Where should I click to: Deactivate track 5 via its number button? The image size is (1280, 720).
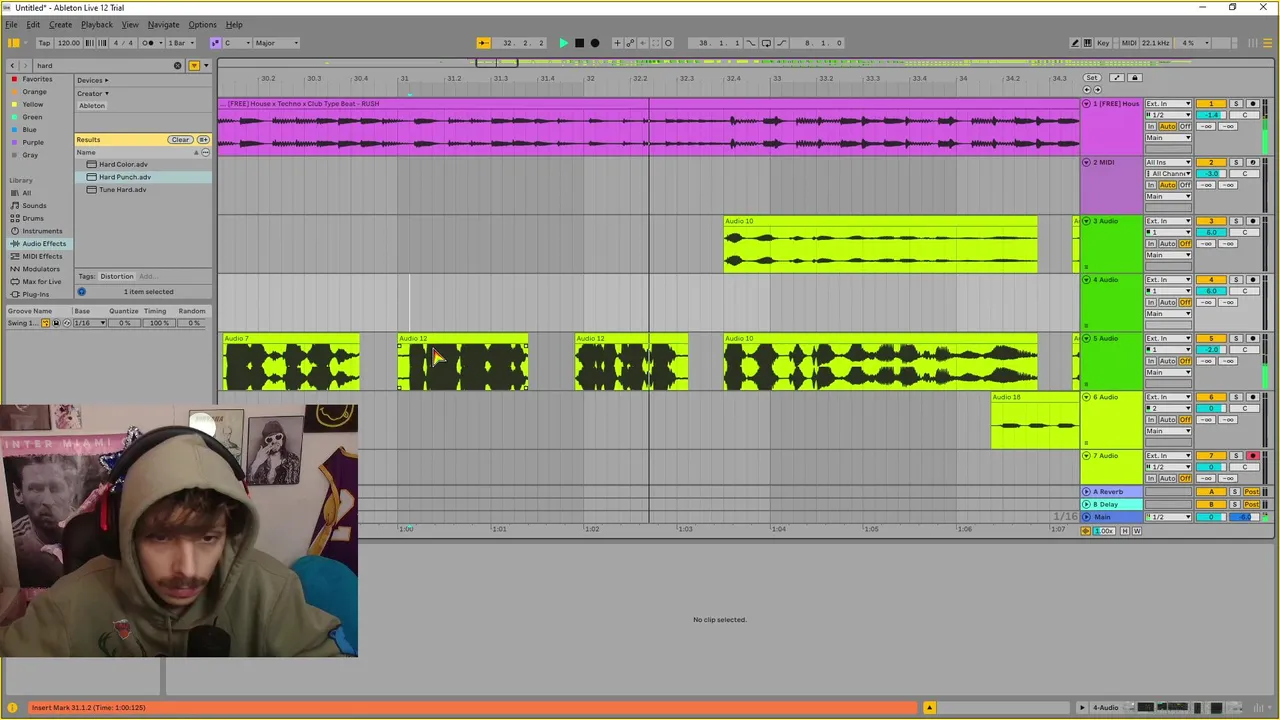point(1211,339)
